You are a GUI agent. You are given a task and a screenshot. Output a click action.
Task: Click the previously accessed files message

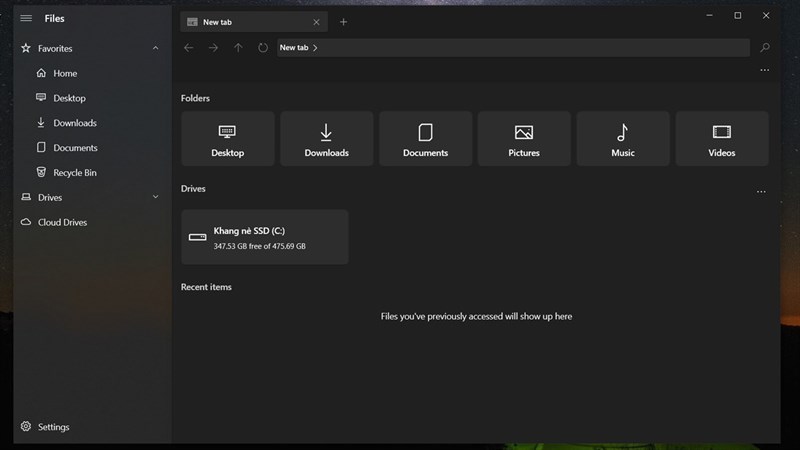[476, 316]
